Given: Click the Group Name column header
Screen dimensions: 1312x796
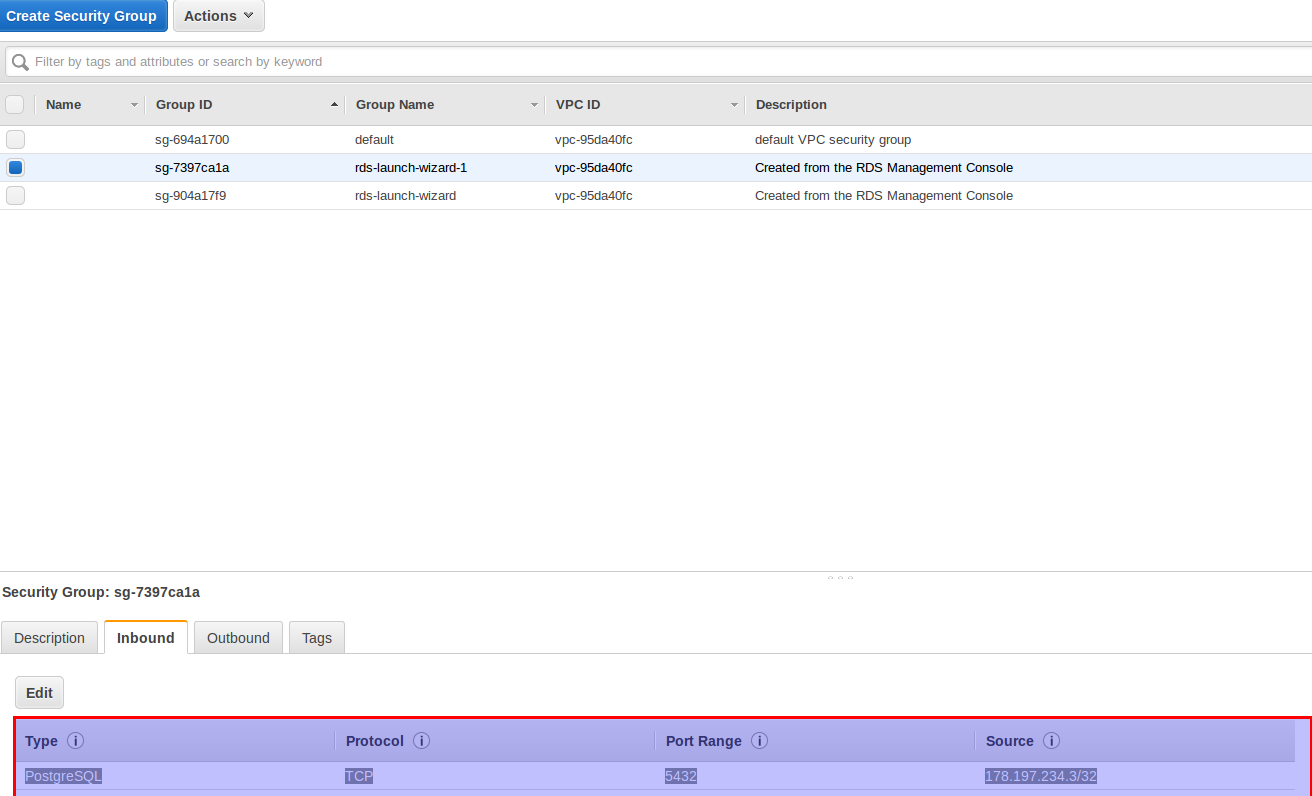Looking at the screenshot, I should (395, 105).
